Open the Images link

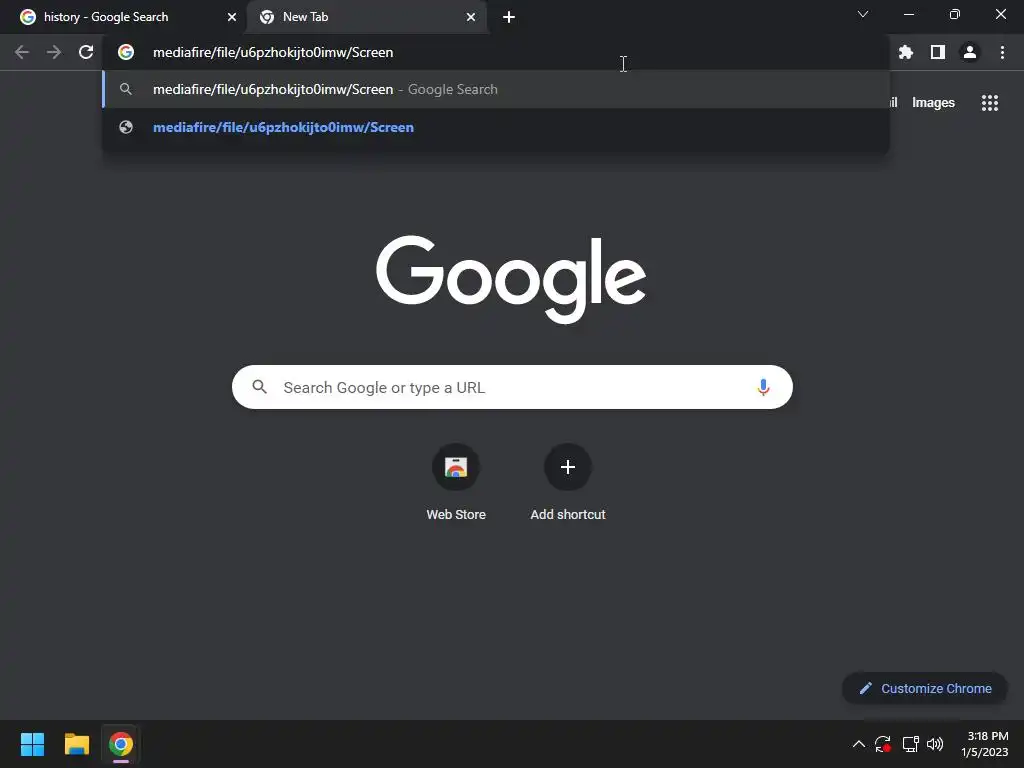pyautogui.click(x=933, y=103)
